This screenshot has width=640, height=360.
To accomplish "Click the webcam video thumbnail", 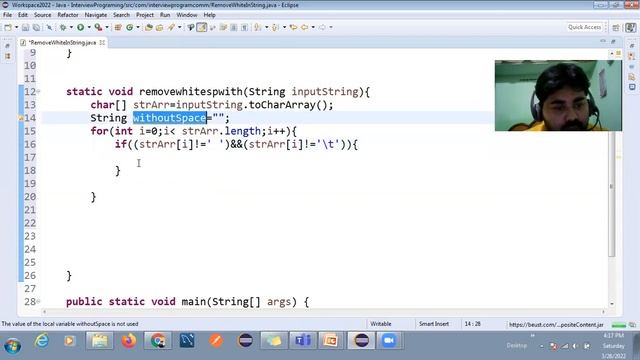I will click(x=558, y=96).
